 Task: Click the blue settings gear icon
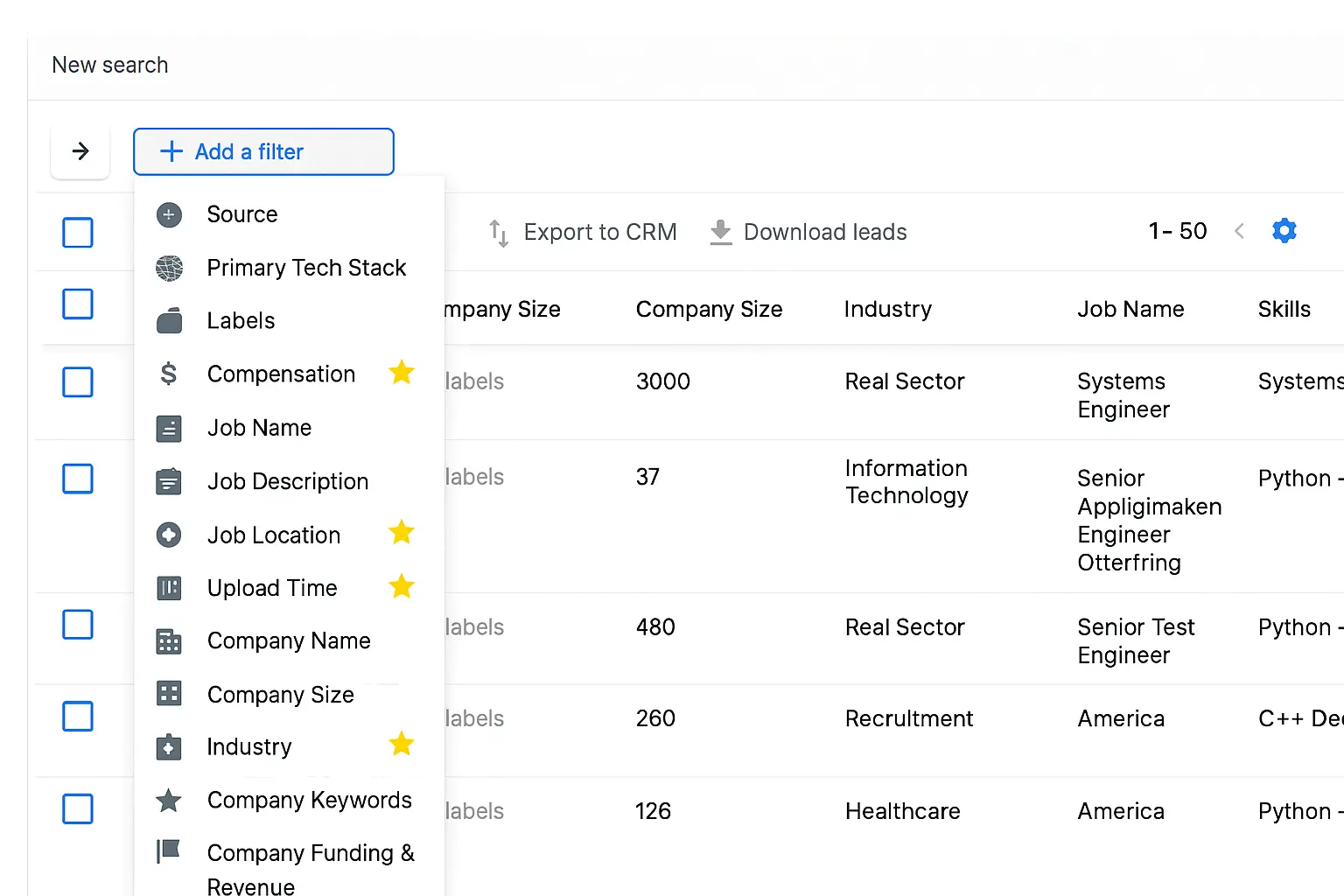1284,231
